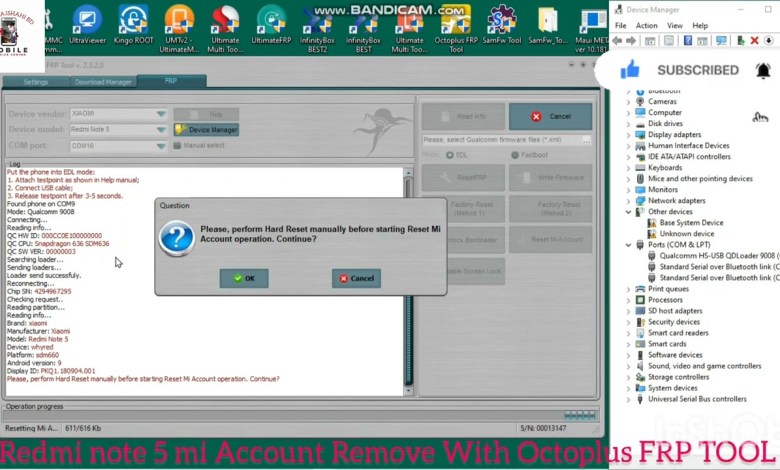This screenshot has width=780, height=470.
Task: Click Operation progress bar
Action: coord(300,415)
